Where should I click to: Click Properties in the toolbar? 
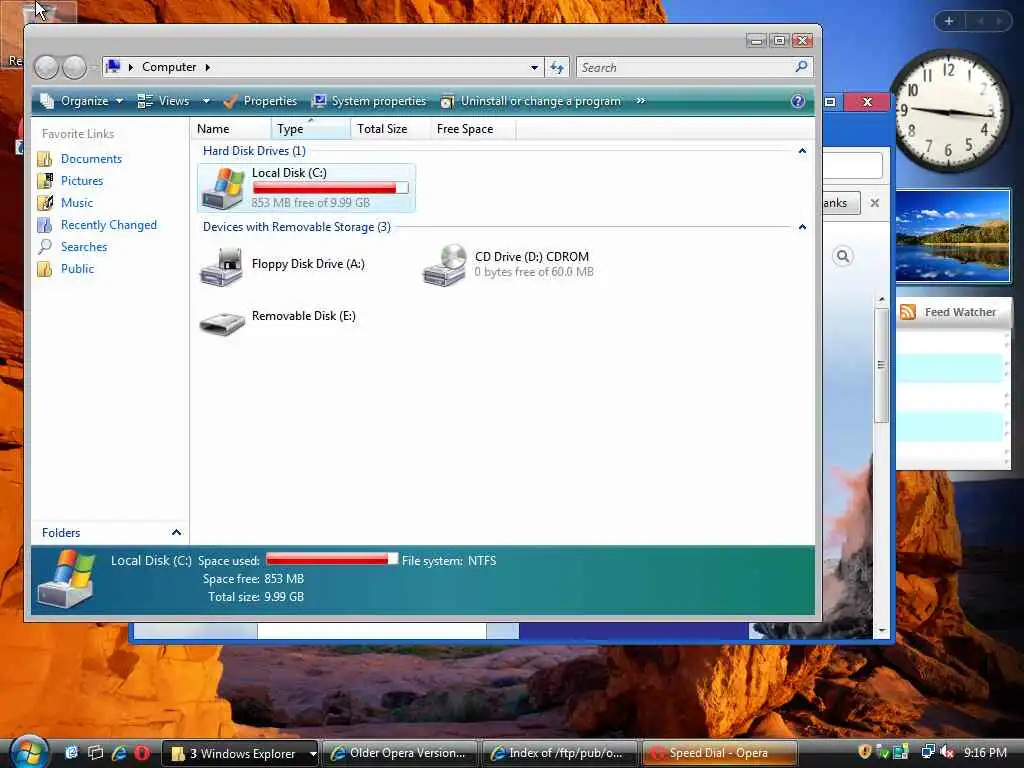[x=260, y=101]
